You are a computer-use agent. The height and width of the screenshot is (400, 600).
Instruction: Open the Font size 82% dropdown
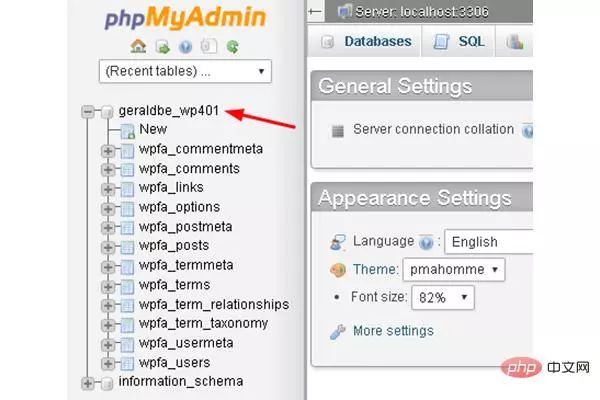[443, 297]
